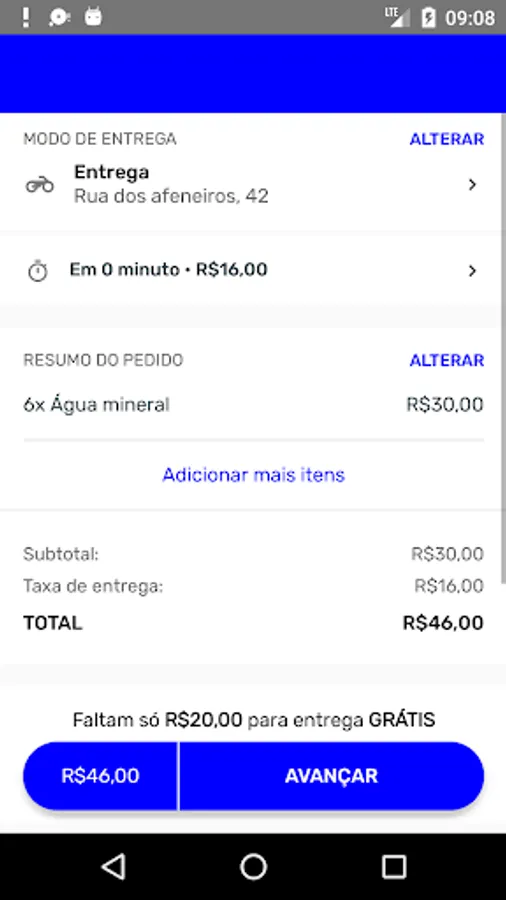Tap the R$46,00 total button

pos(100,776)
